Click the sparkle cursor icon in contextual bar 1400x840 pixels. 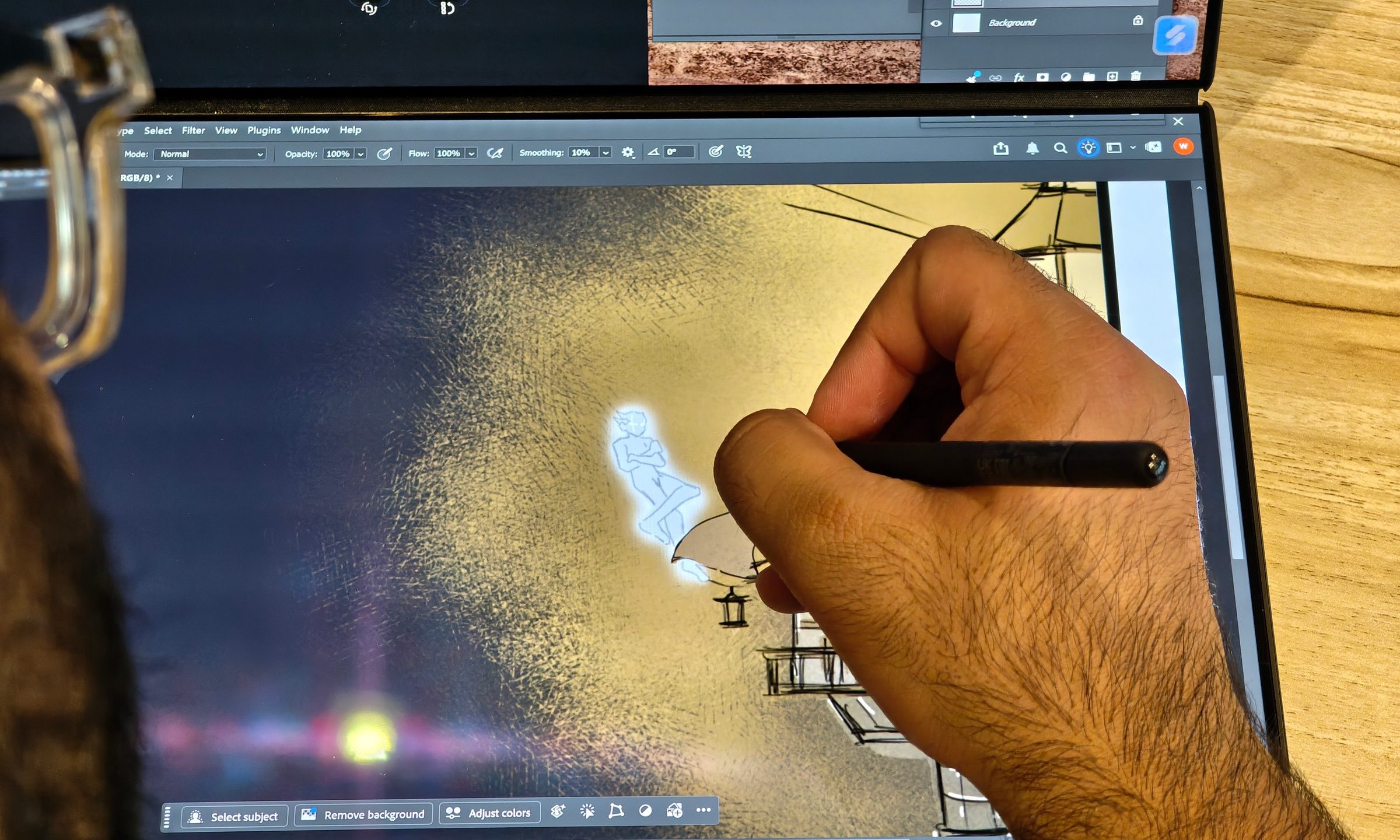click(587, 811)
